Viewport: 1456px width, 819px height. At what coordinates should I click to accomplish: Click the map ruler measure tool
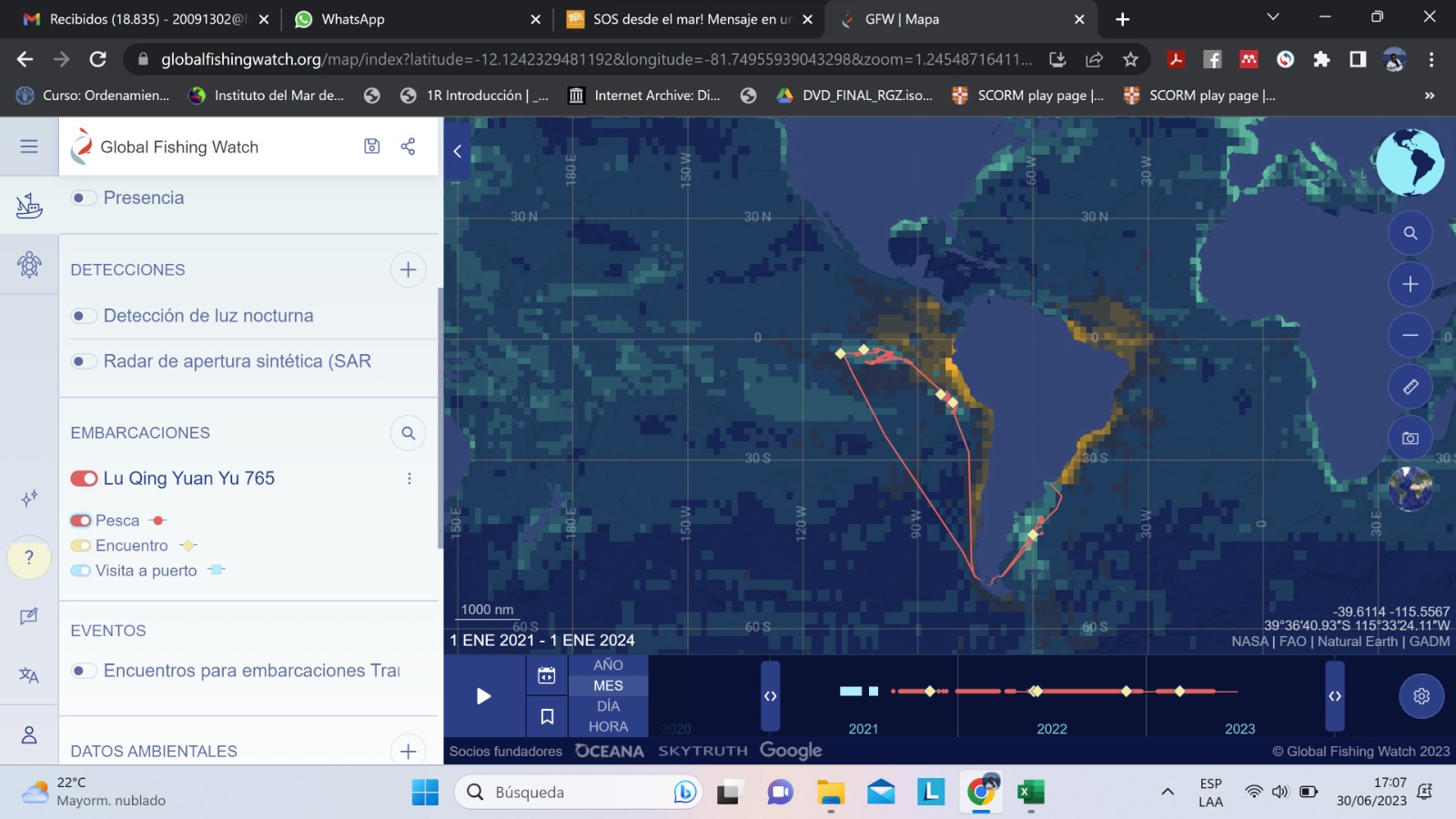click(1410, 387)
